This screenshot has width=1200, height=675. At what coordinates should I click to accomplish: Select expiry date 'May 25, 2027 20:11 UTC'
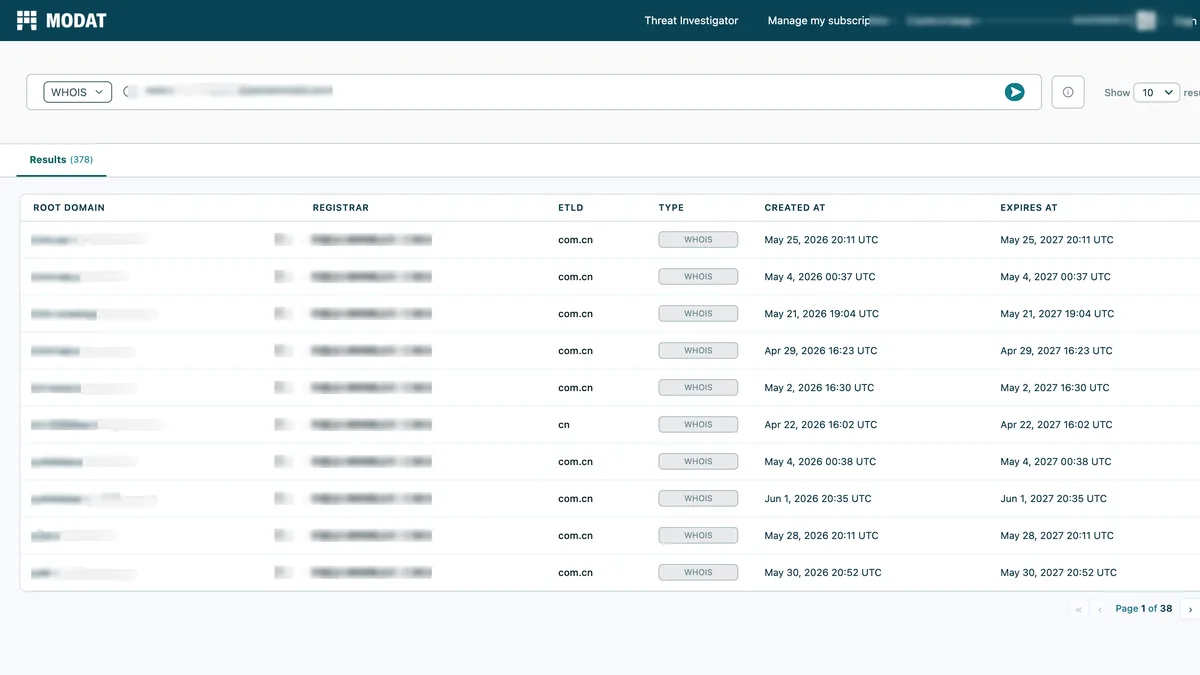pos(1057,240)
